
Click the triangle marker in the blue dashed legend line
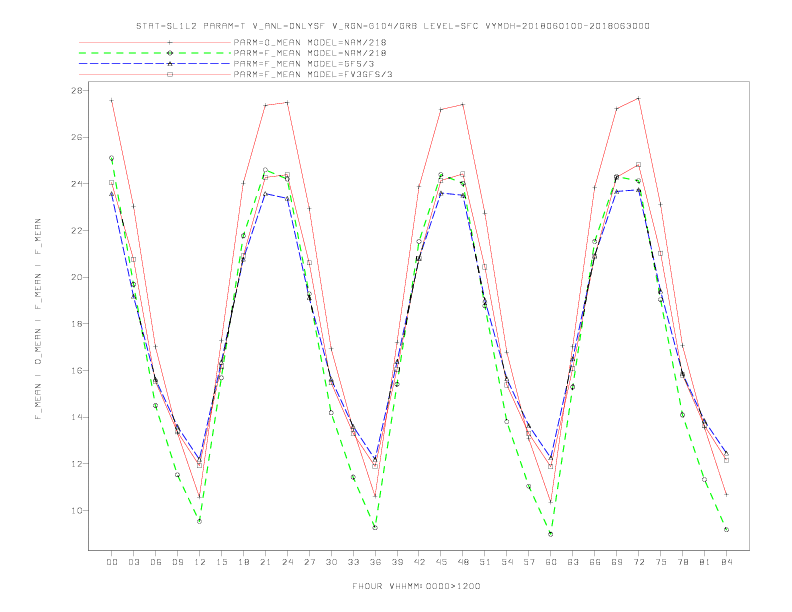click(170, 64)
